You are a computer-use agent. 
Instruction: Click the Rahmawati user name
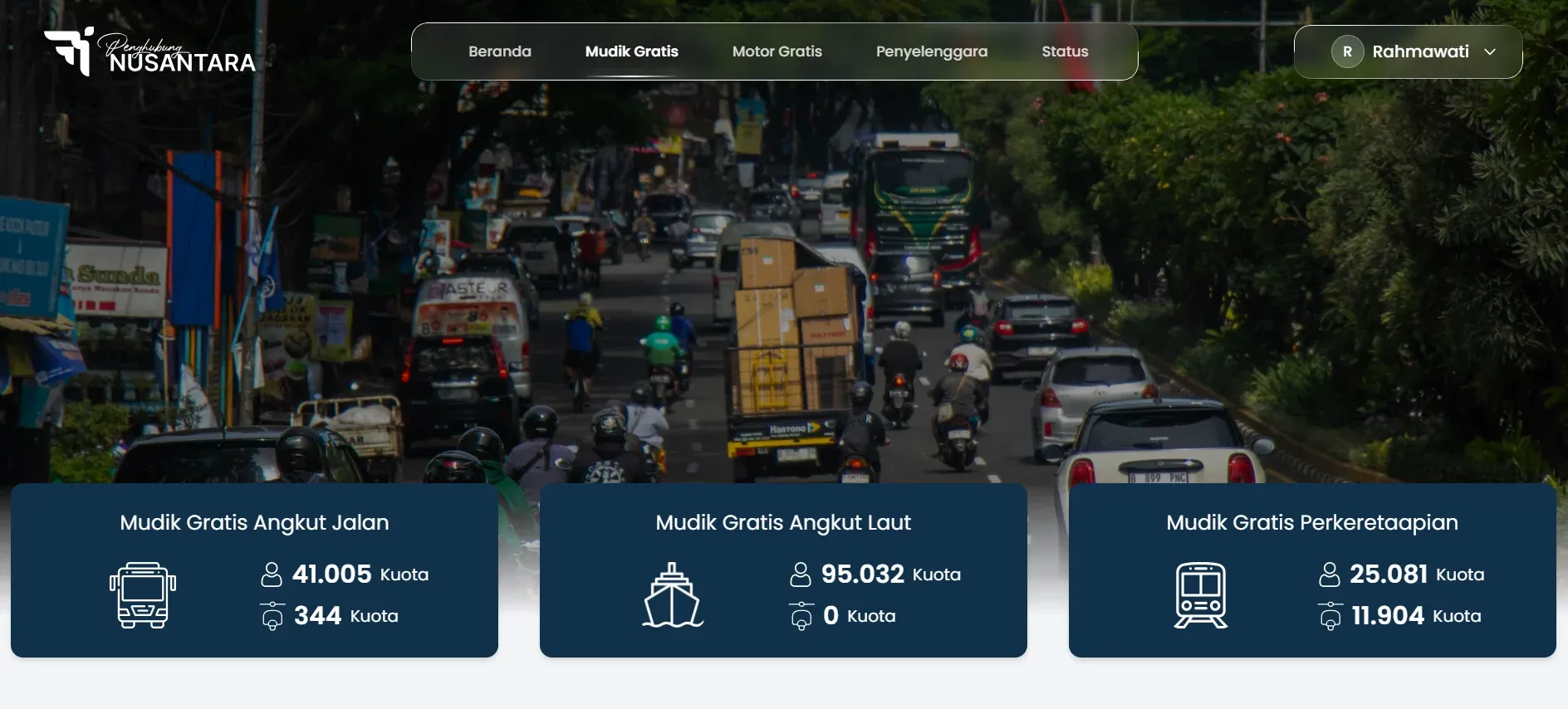tap(1420, 51)
